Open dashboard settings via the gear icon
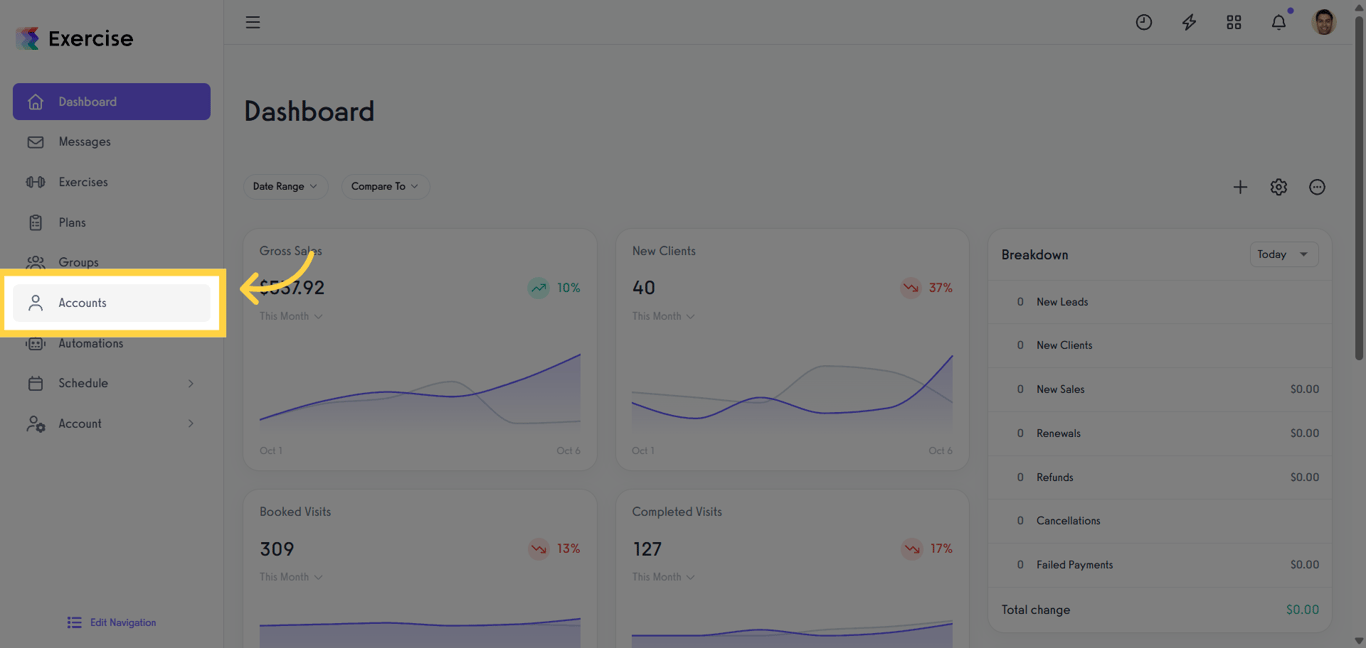This screenshot has width=1366, height=648. (x=1278, y=187)
